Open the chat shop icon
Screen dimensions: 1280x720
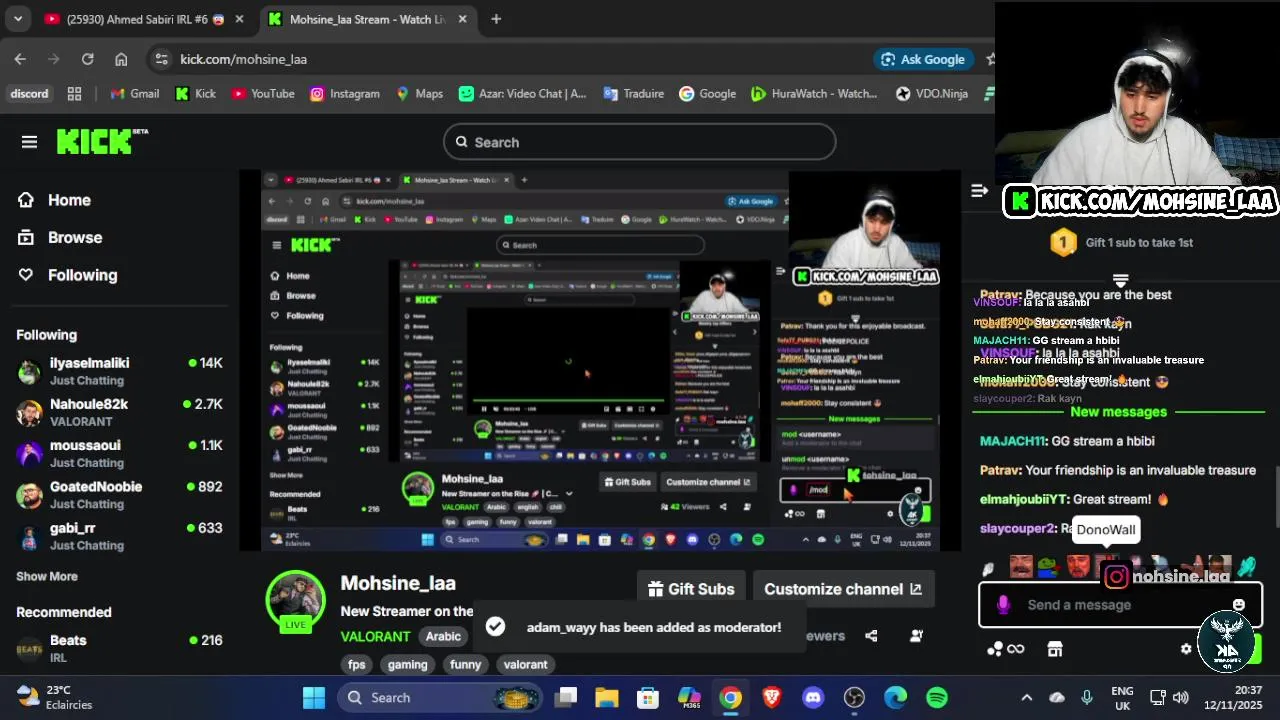(x=1055, y=649)
